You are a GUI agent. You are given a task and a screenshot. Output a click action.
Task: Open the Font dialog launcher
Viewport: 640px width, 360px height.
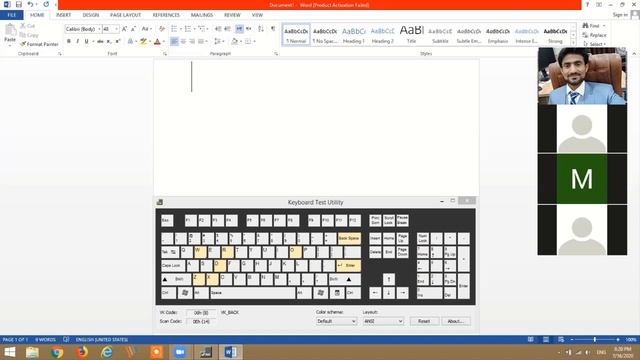pos(165,54)
